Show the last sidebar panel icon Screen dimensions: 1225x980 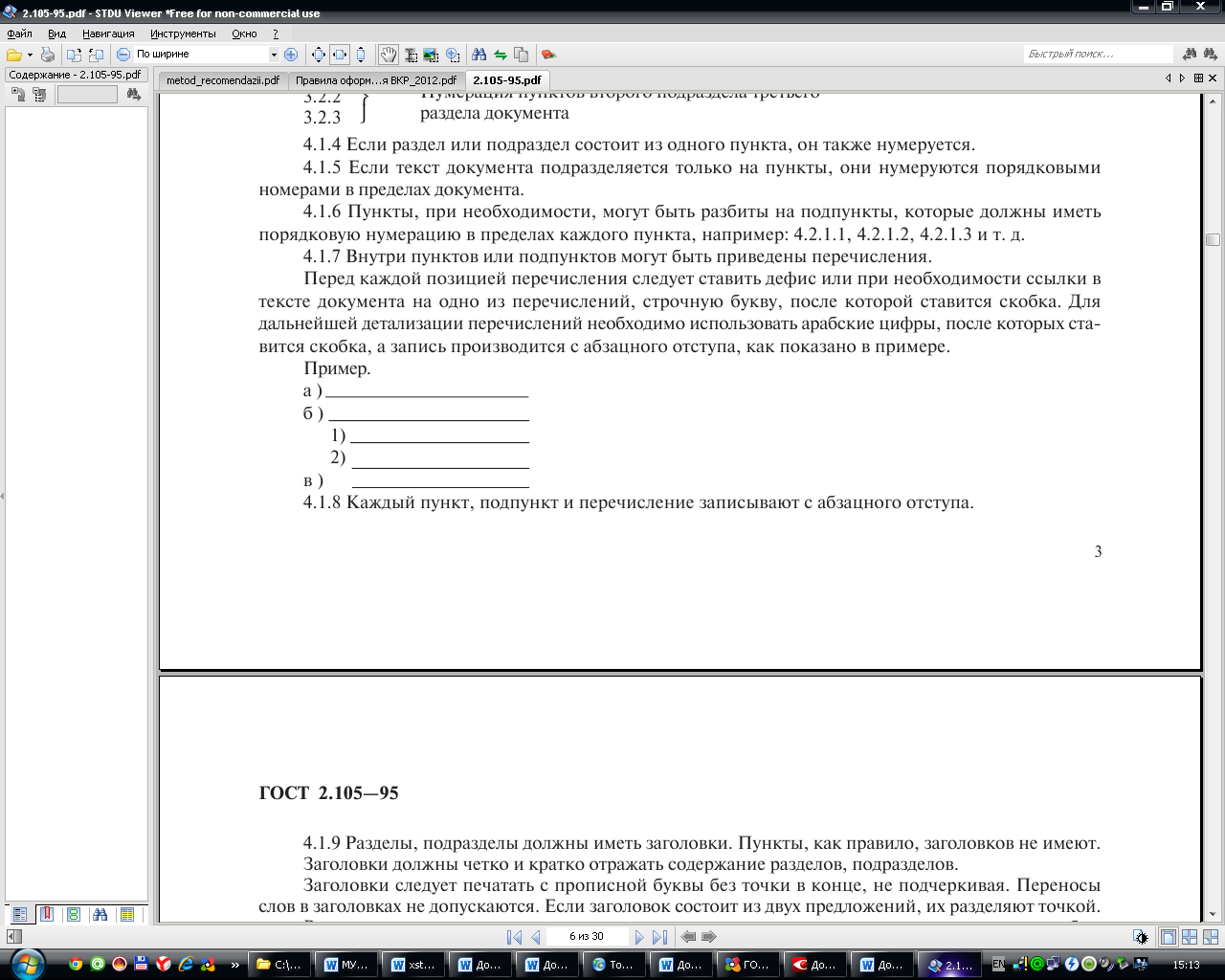tap(127, 915)
